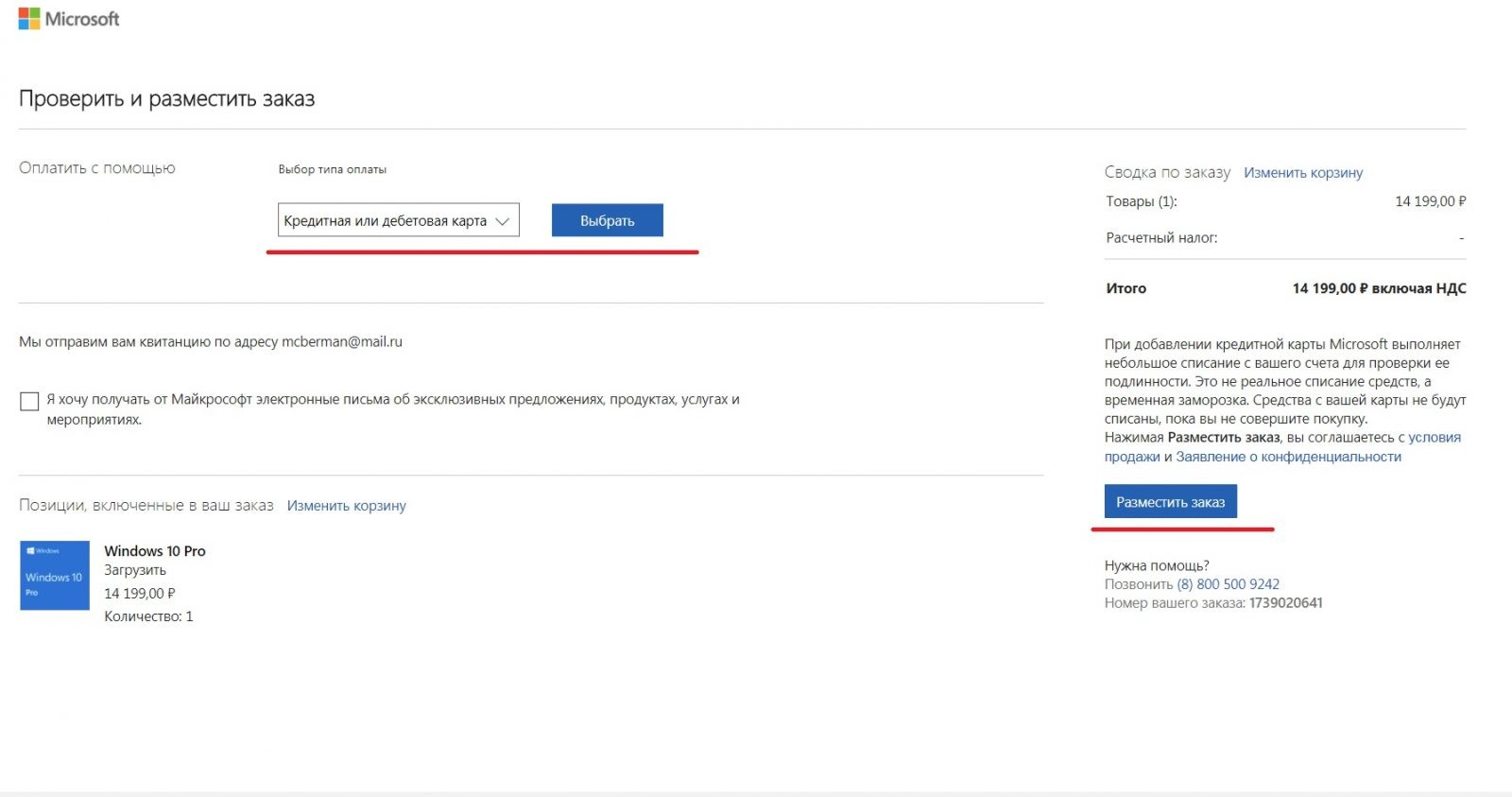Click the Выбор типа оплаты label

[333, 169]
